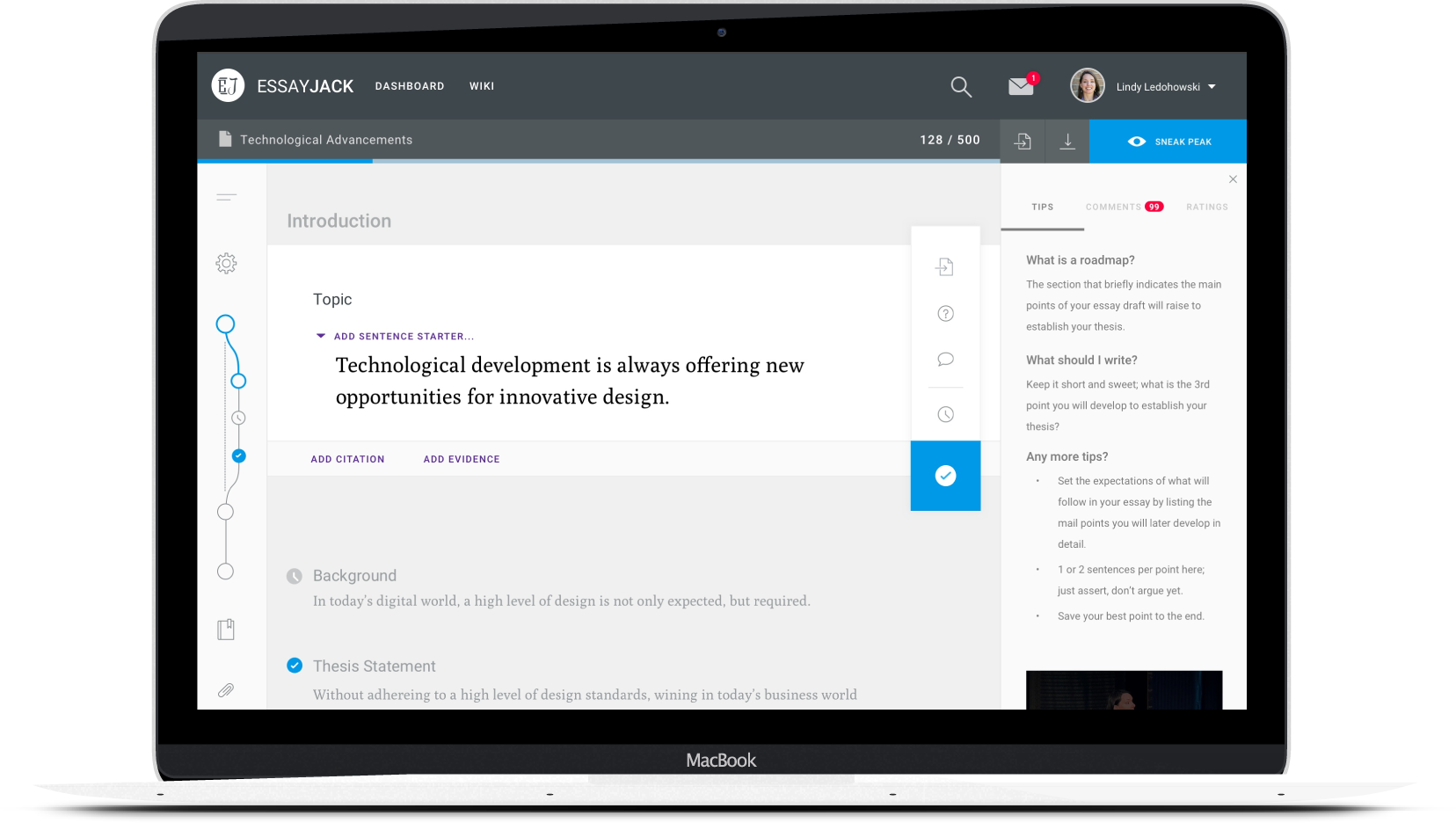Click the Topic heading
Viewport: 1456px width, 823px height.
332,299
